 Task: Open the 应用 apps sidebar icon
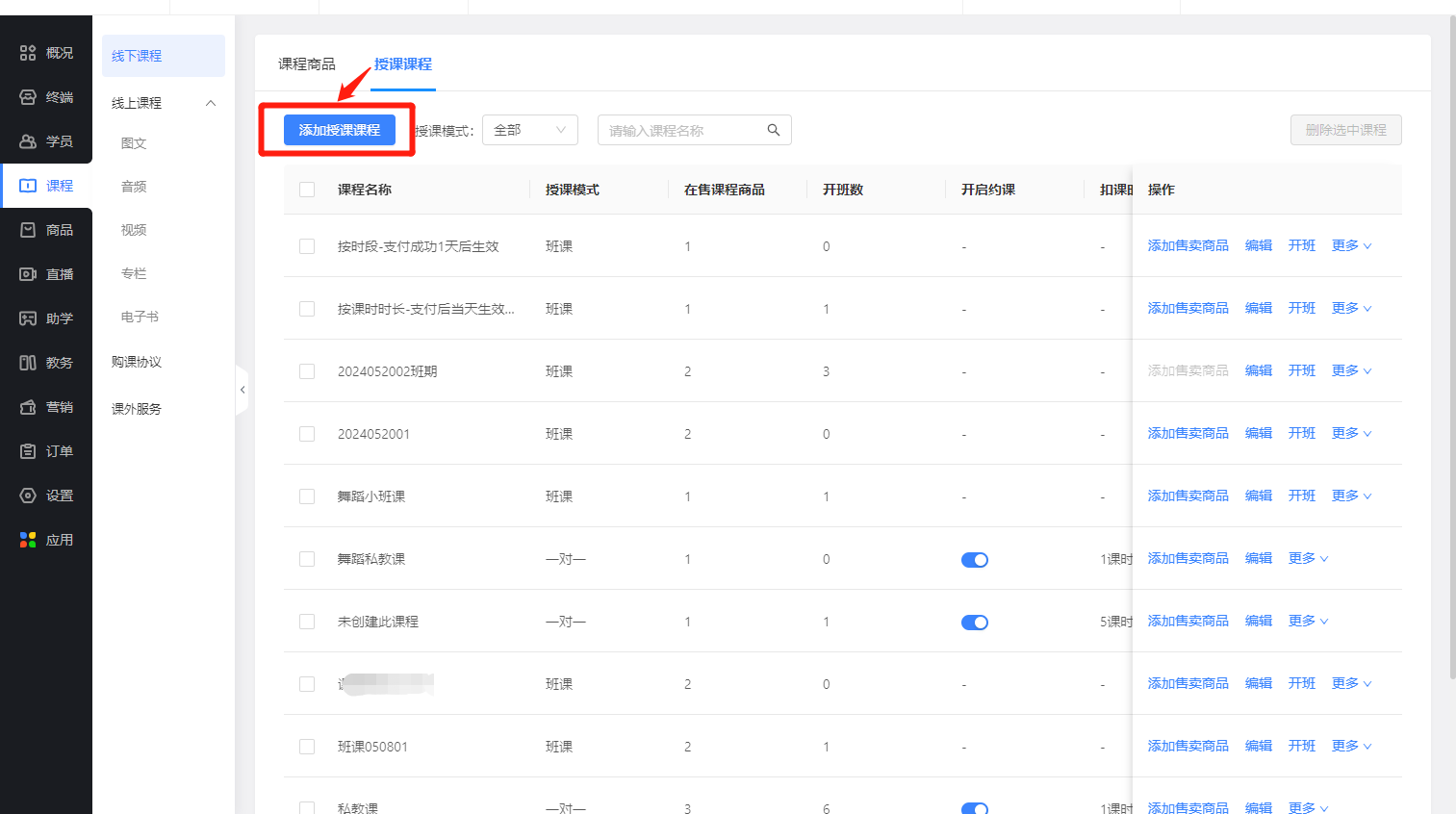click(28, 540)
